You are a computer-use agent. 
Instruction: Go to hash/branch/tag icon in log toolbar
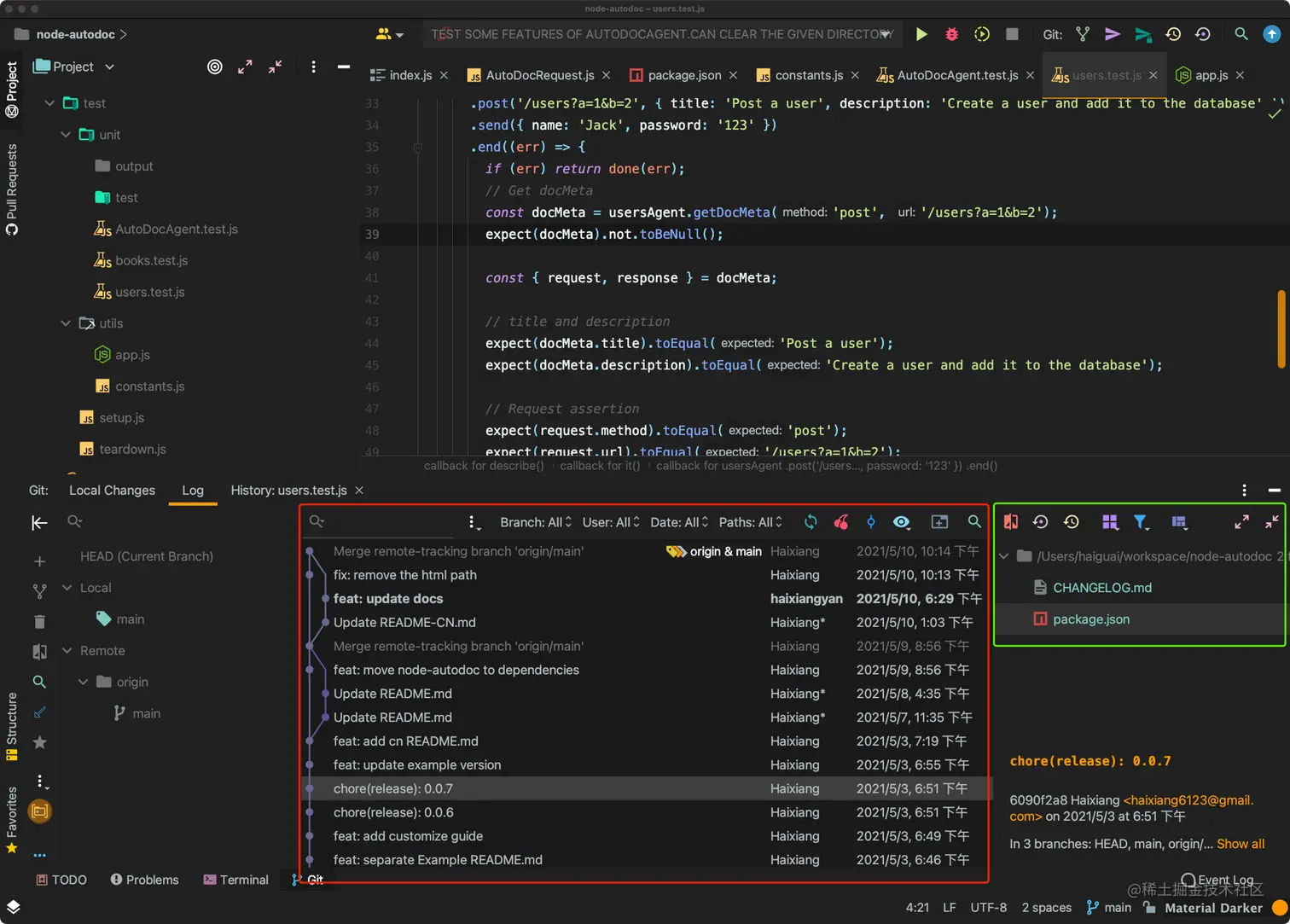click(871, 522)
